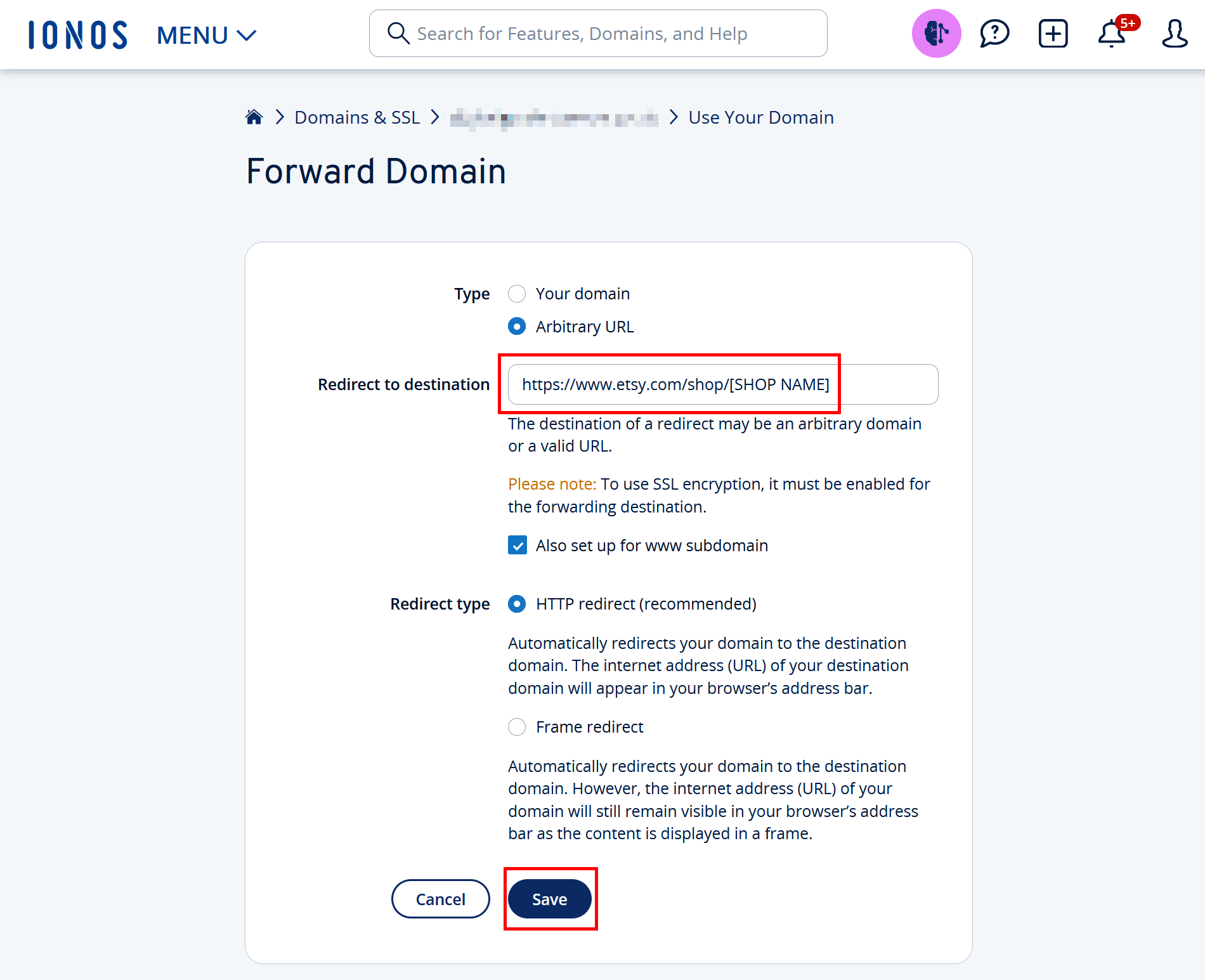Screen dimensions: 1205x980
Task: Go to the home breadcrumb icon
Action: click(254, 117)
